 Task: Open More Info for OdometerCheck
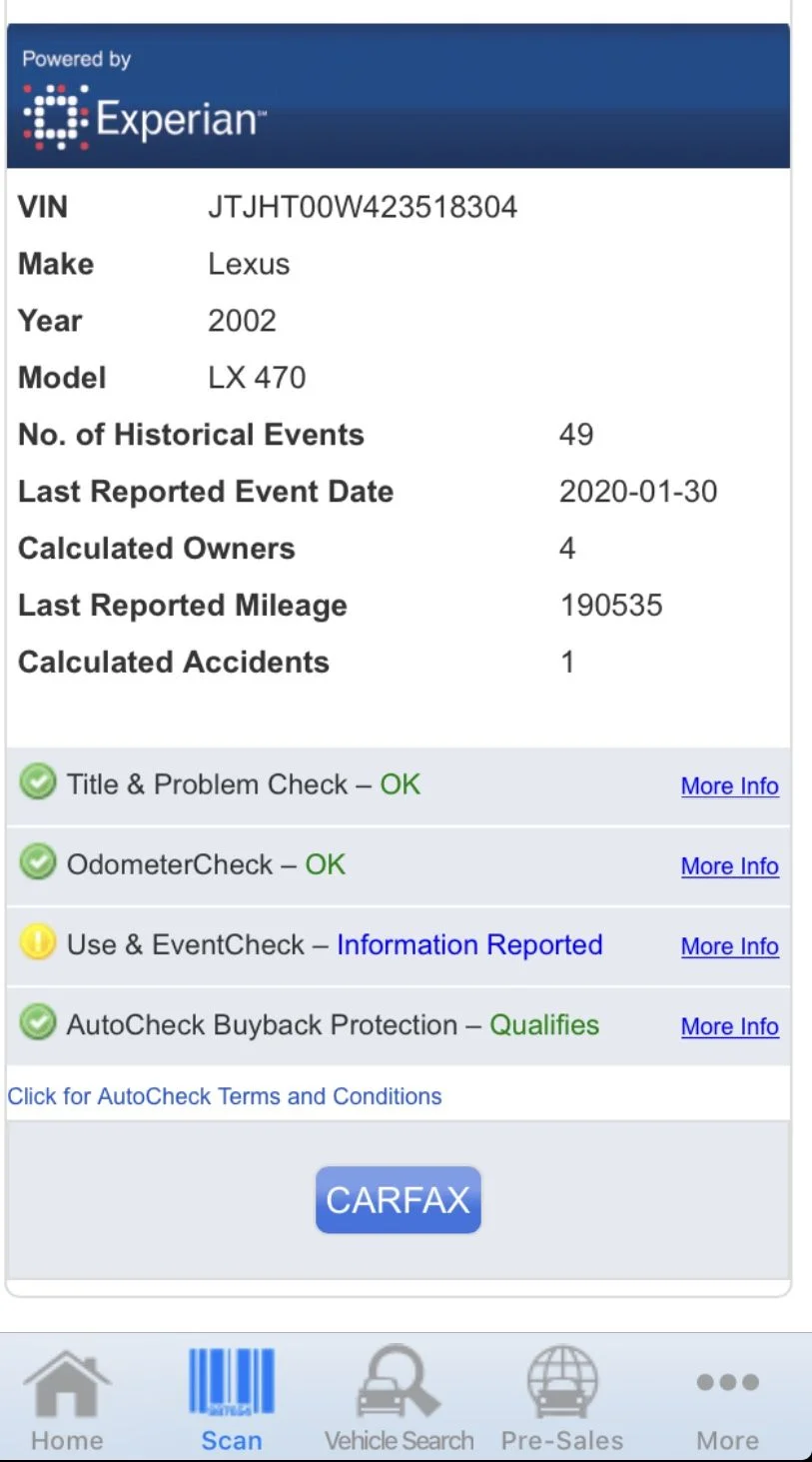730,866
